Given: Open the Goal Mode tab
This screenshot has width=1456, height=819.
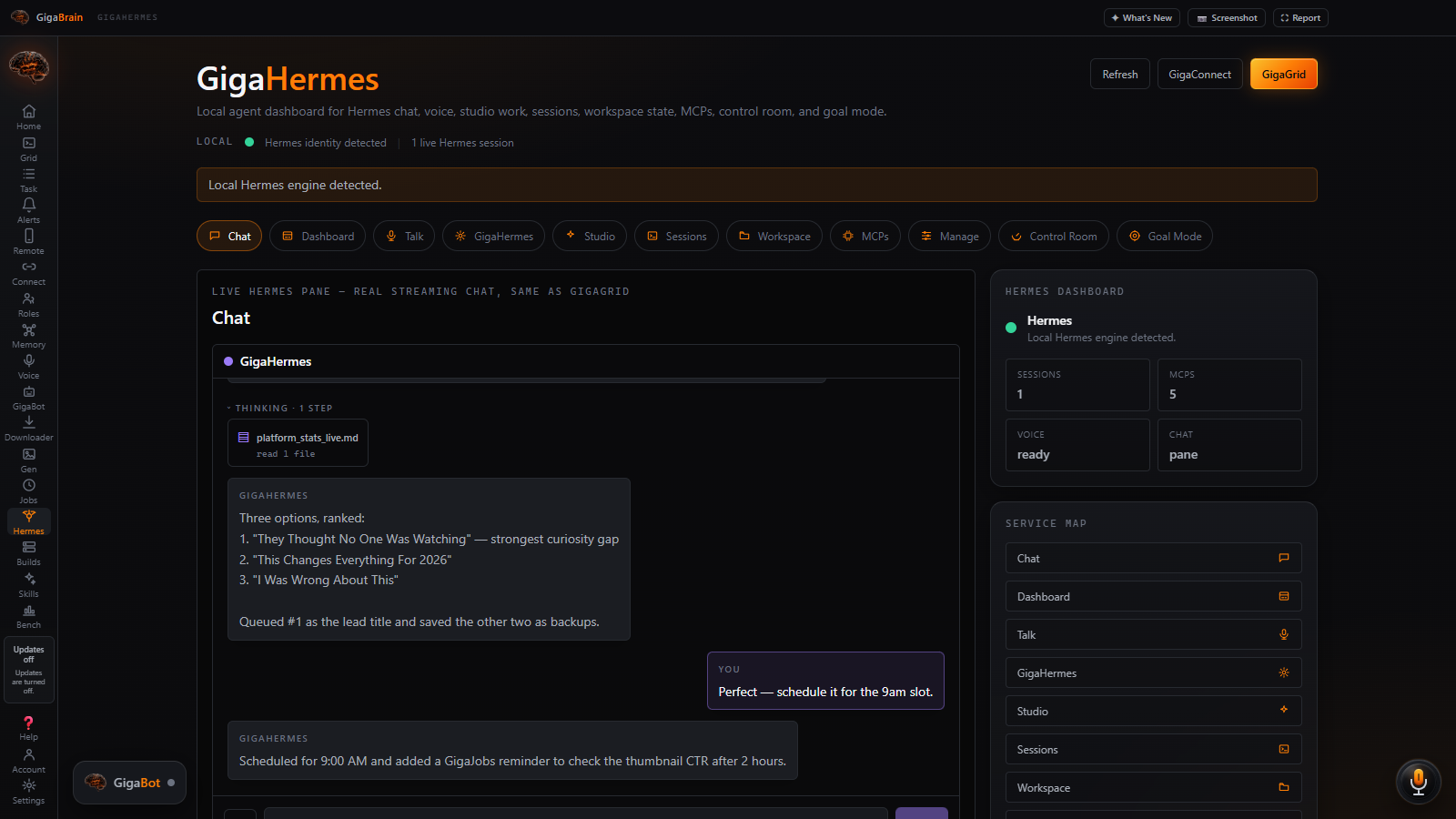Looking at the screenshot, I should click(1165, 236).
